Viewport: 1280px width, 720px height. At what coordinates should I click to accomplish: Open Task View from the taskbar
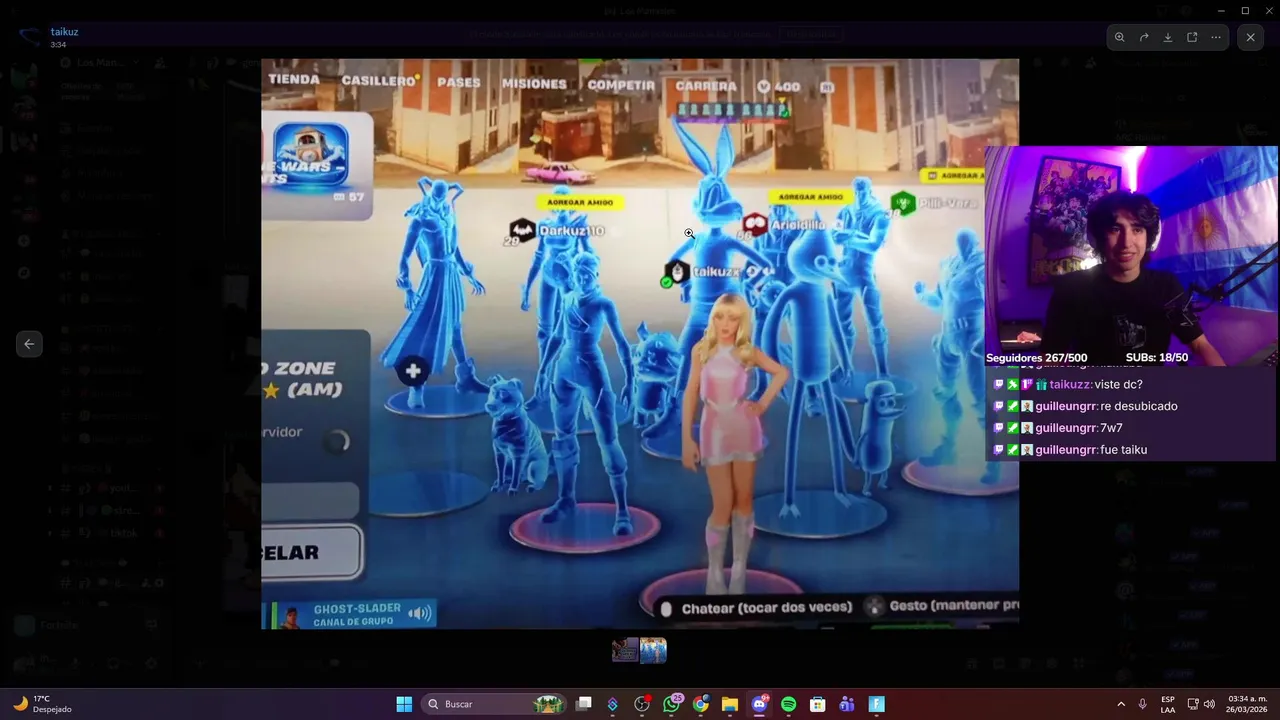coord(584,704)
